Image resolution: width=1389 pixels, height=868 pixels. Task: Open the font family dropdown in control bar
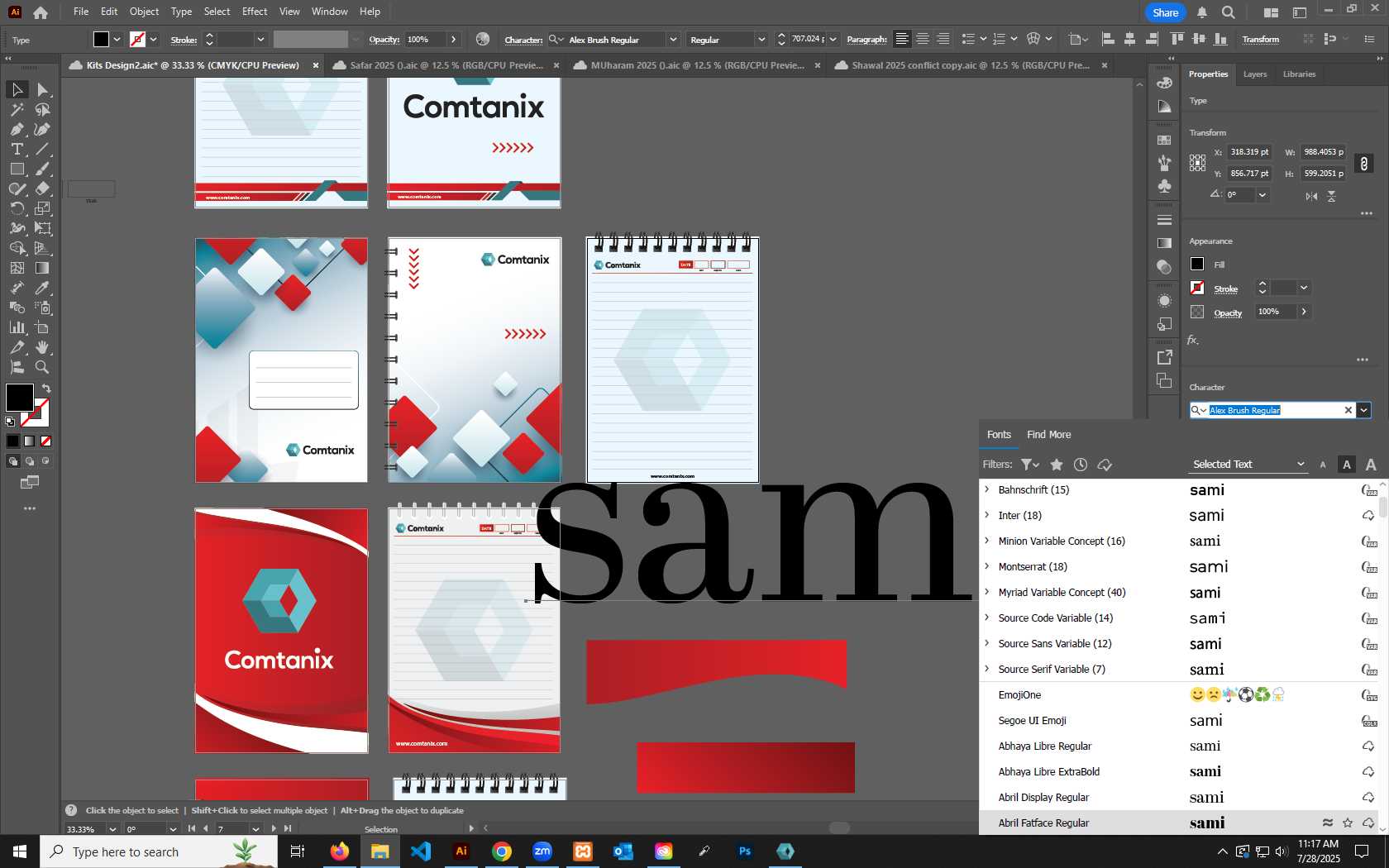click(x=673, y=40)
